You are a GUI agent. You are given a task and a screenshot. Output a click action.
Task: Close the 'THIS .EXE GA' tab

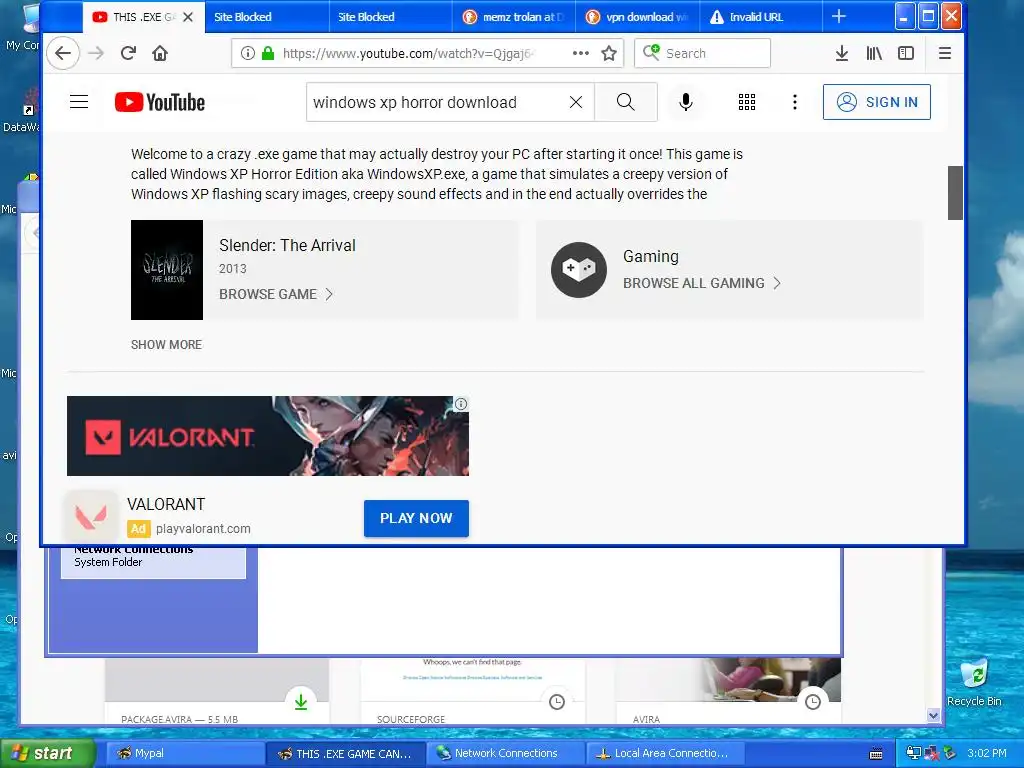click(x=188, y=17)
